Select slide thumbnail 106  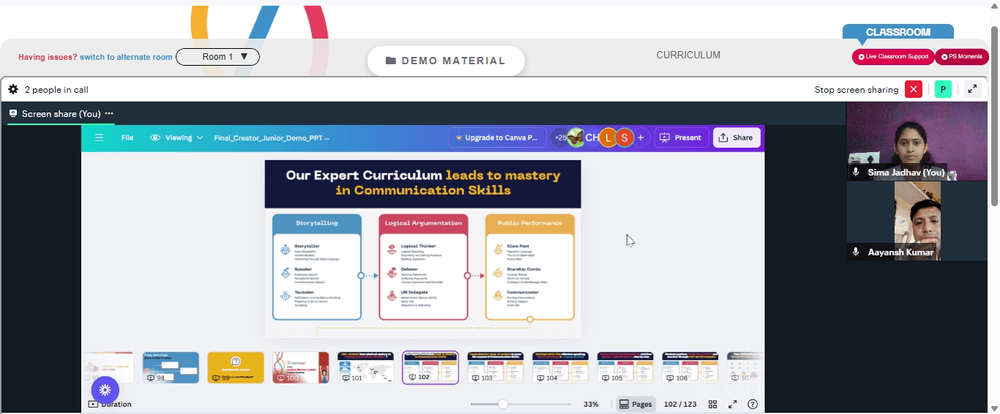click(690, 367)
